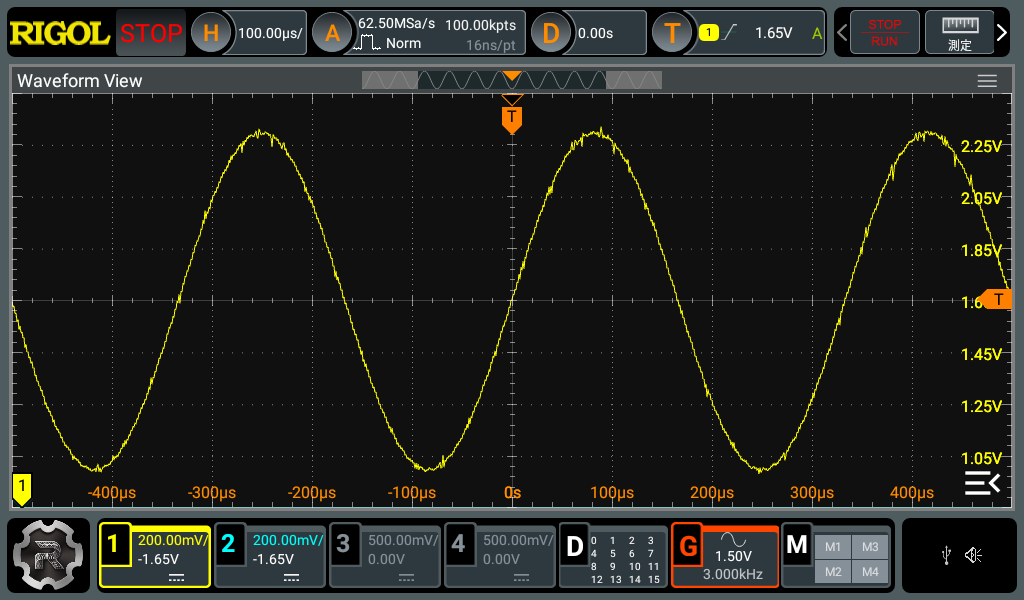Open the Digital D channels icon
The image size is (1024, 600).
click(x=574, y=546)
